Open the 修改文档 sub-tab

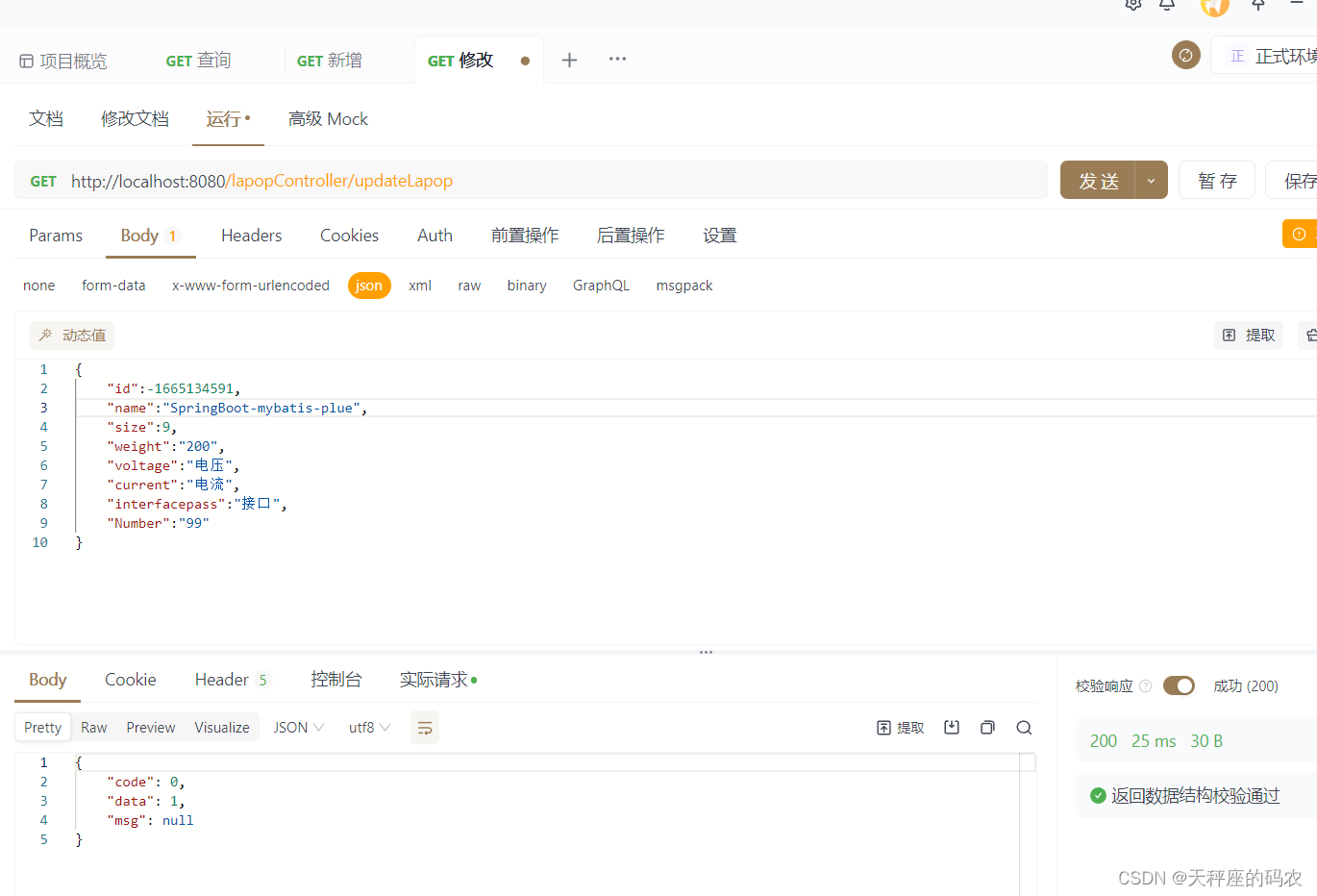135,118
